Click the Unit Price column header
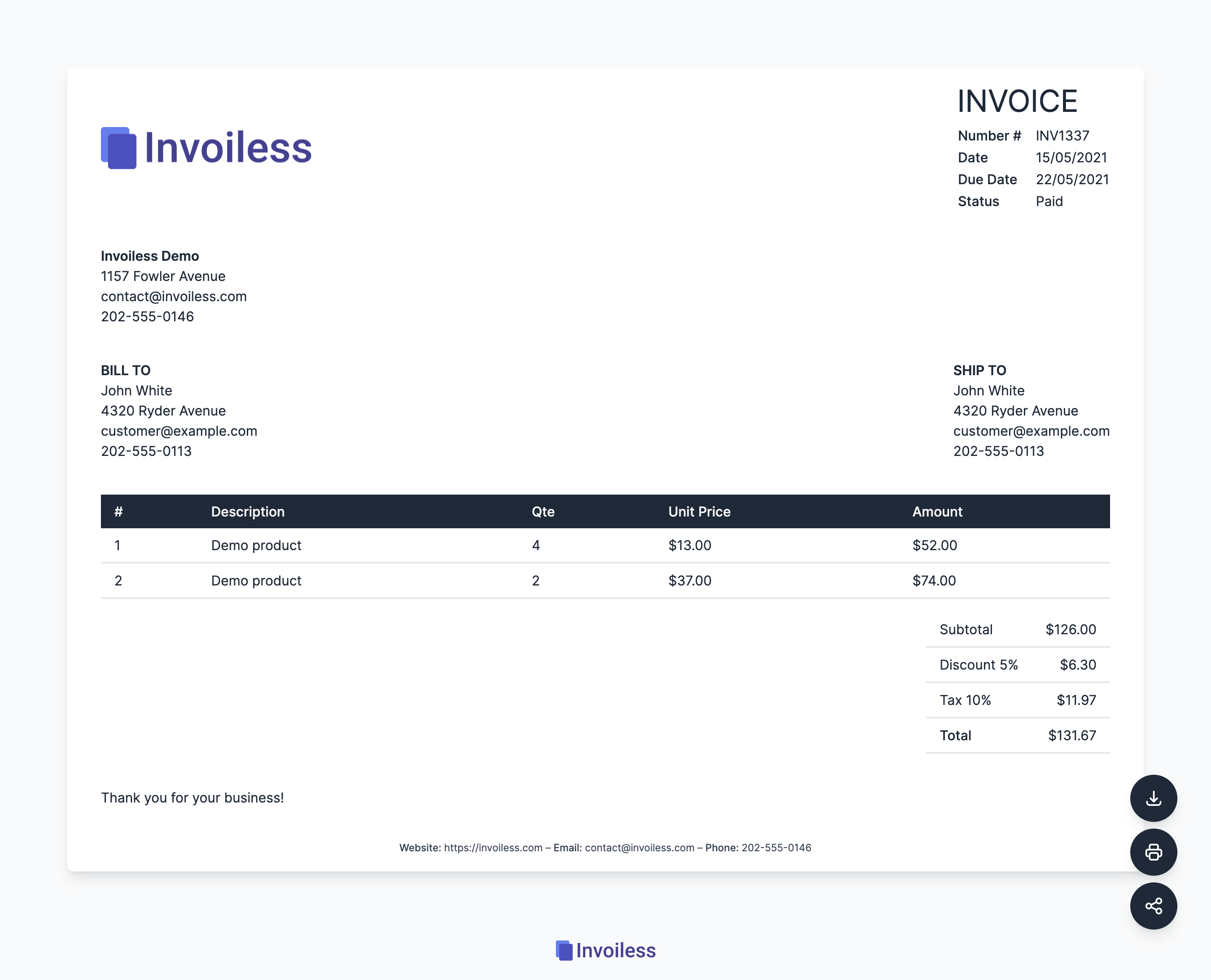This screenshot has width=1211, height=980. pos(699,511)
